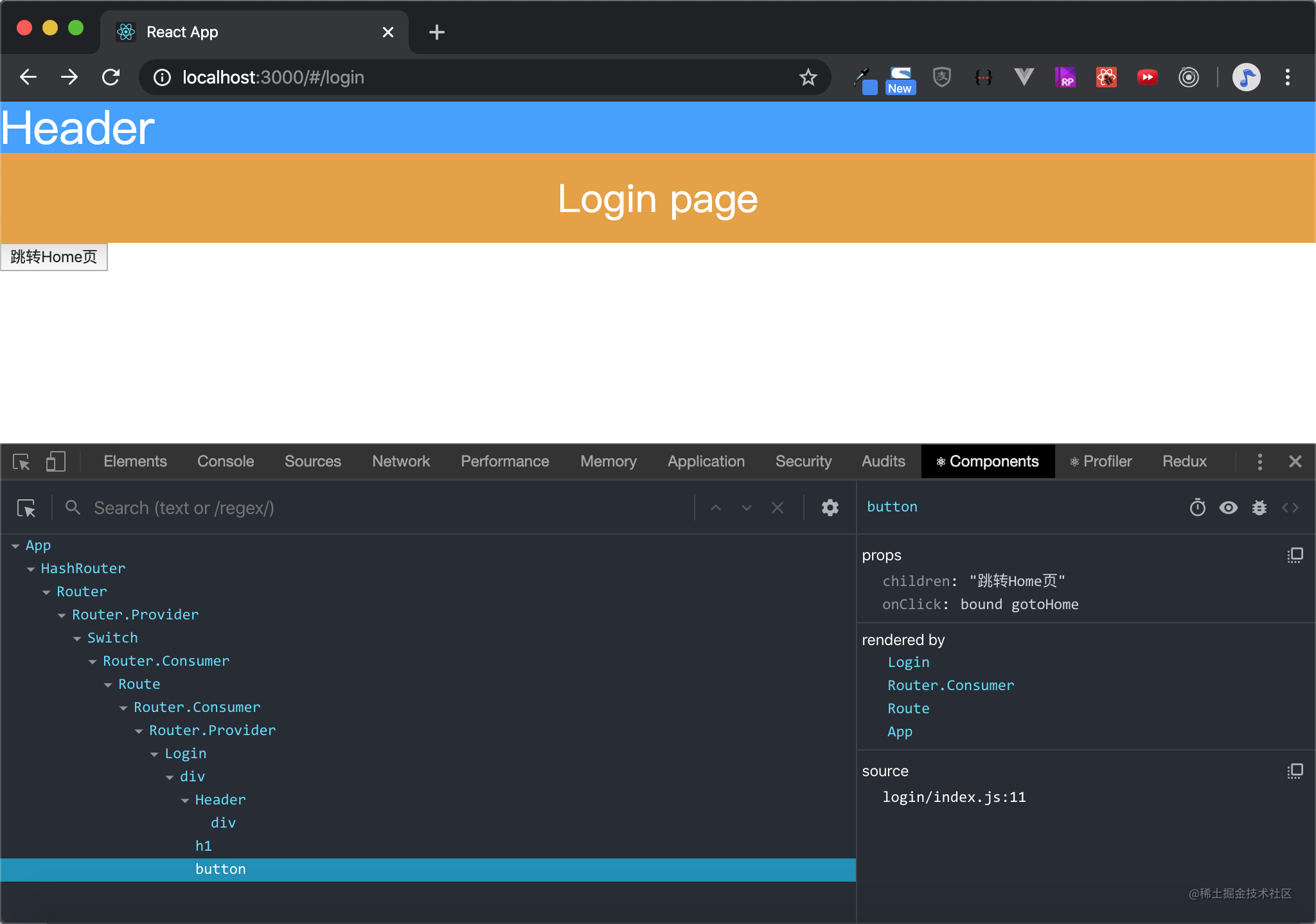Open the Chrome three-dot menu
Image resolution: width=1316 pixels, height=924 pixels.
pos(1287,77)
